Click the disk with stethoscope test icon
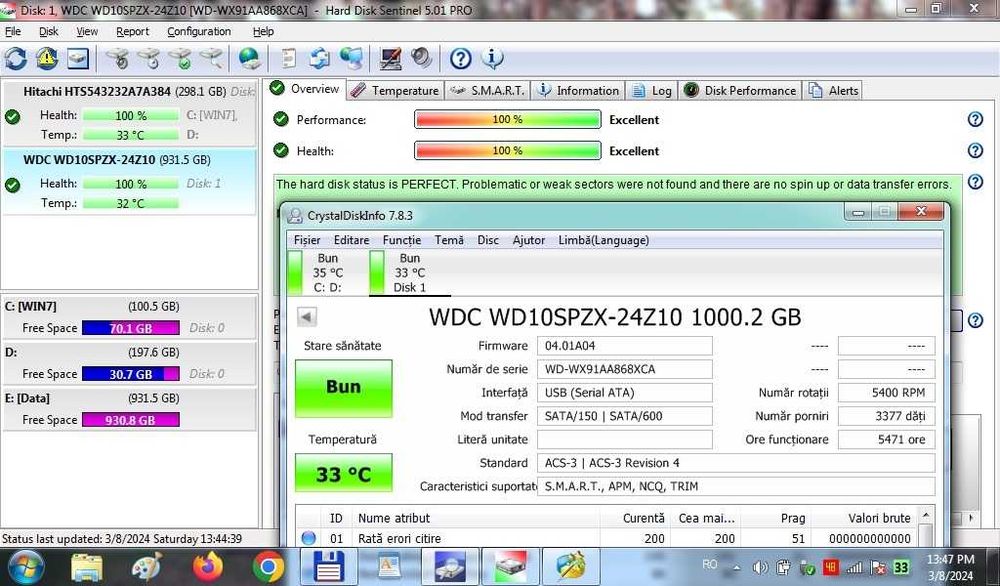Screen dimensions: 1000x586 [x=117, y=59]
